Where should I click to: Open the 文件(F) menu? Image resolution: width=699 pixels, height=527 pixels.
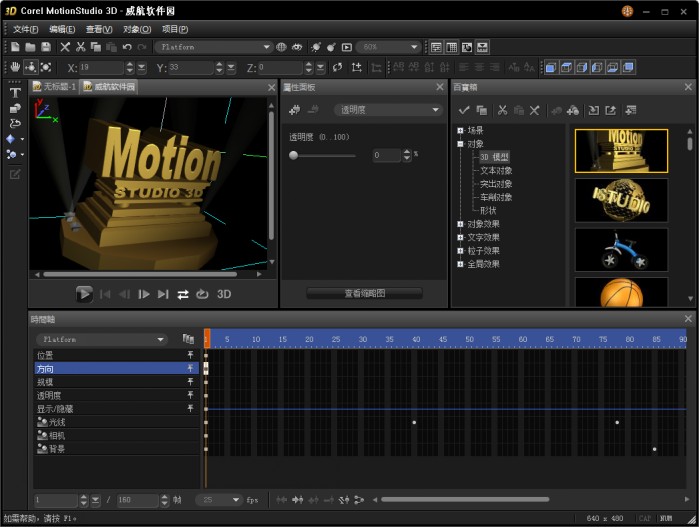(25, 29)
